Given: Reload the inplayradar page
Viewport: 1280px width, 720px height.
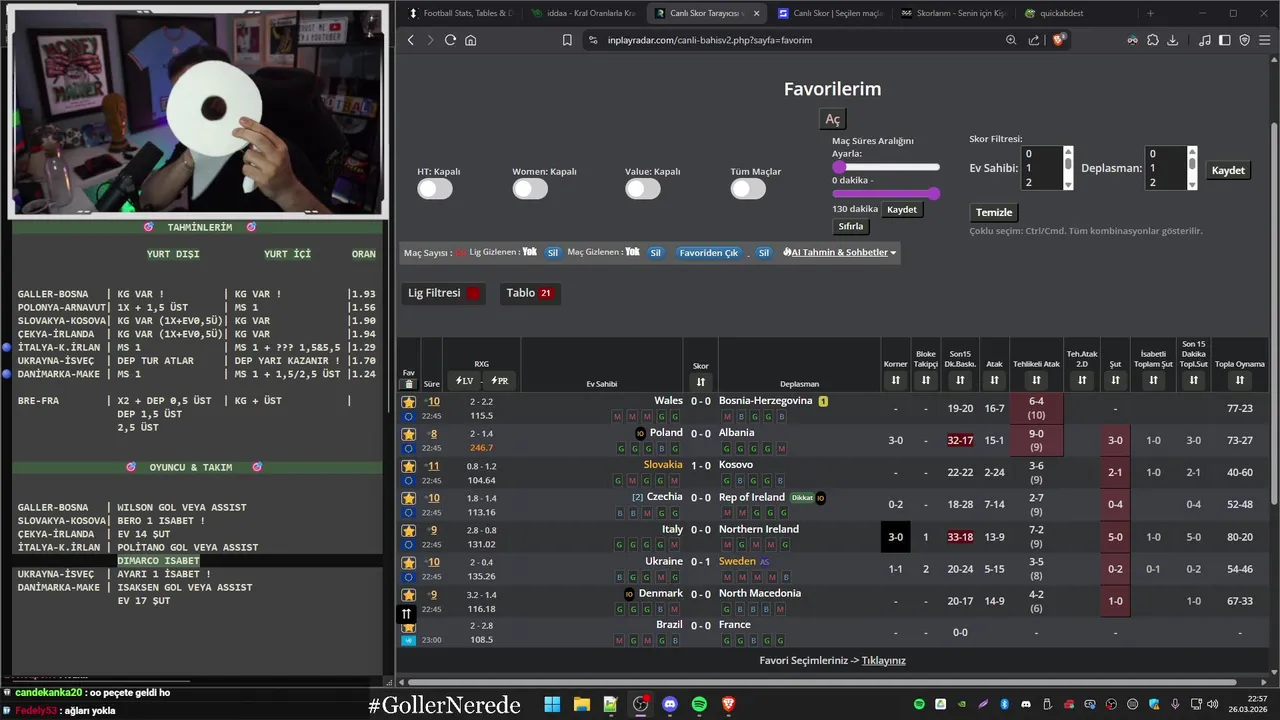Looking at the screenshot, I should tap(450, 40).
